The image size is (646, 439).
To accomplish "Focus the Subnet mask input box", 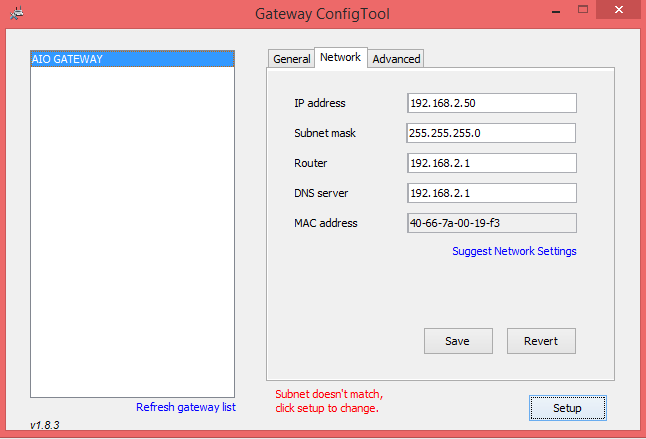I will [491, 133].
